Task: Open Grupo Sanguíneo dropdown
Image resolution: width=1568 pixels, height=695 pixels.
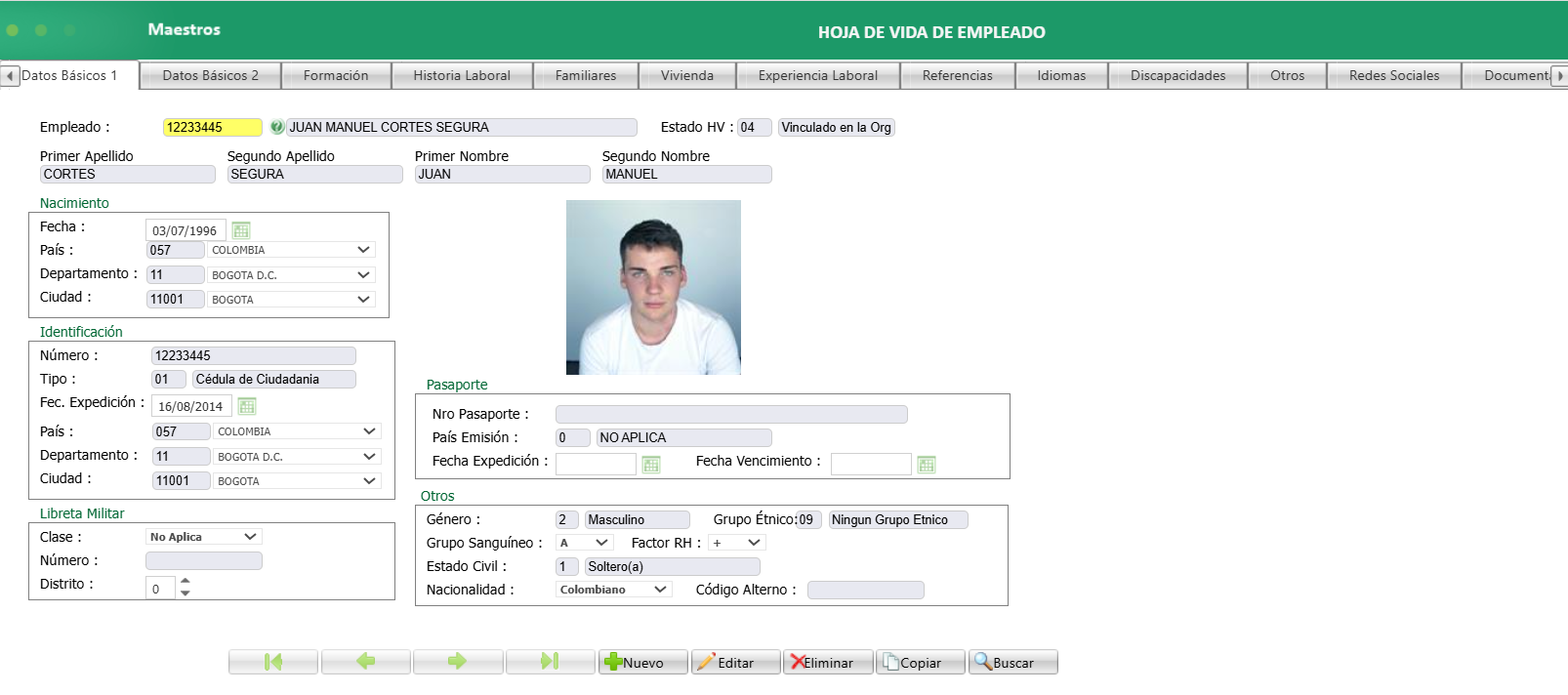Action: (601, 543)
